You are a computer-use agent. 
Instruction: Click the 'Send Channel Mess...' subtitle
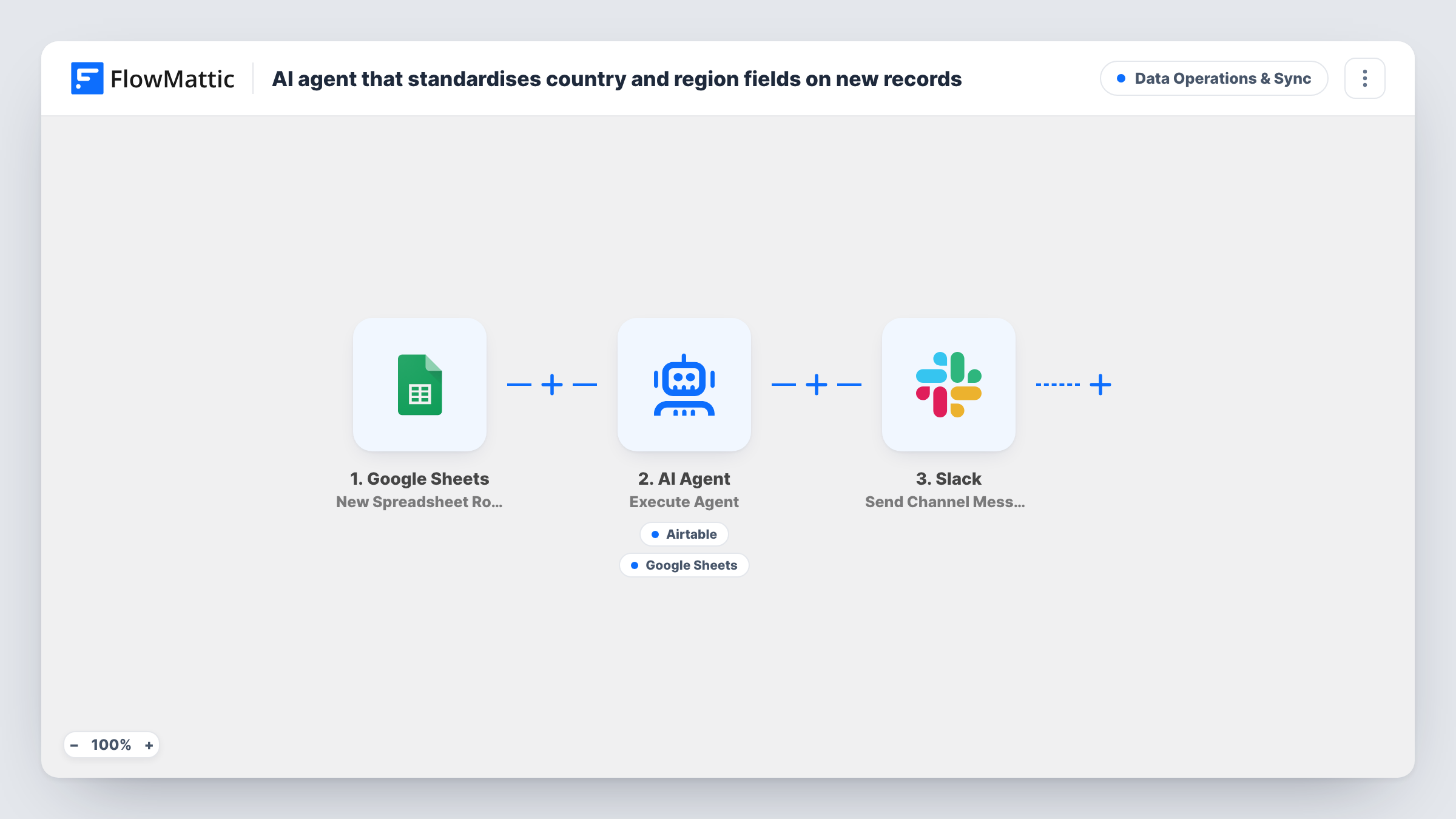coord(945,502)
